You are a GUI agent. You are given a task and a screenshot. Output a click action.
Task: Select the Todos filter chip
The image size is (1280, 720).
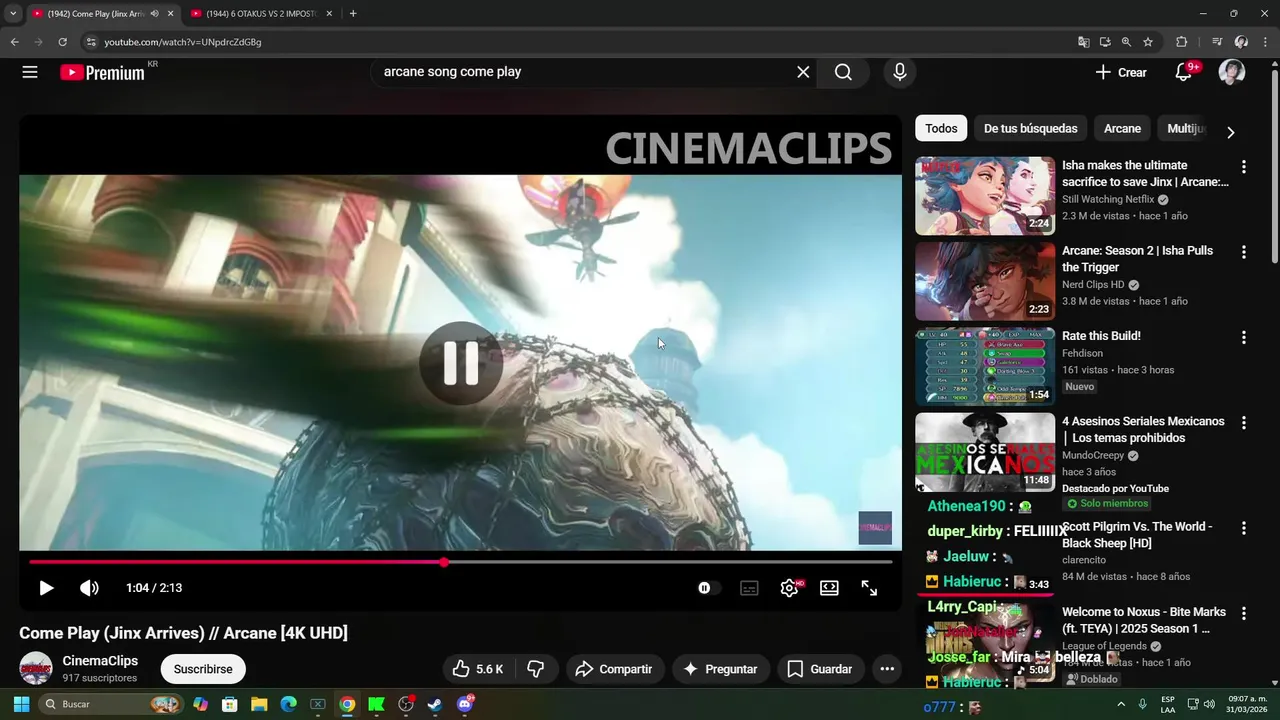(941, 128)
